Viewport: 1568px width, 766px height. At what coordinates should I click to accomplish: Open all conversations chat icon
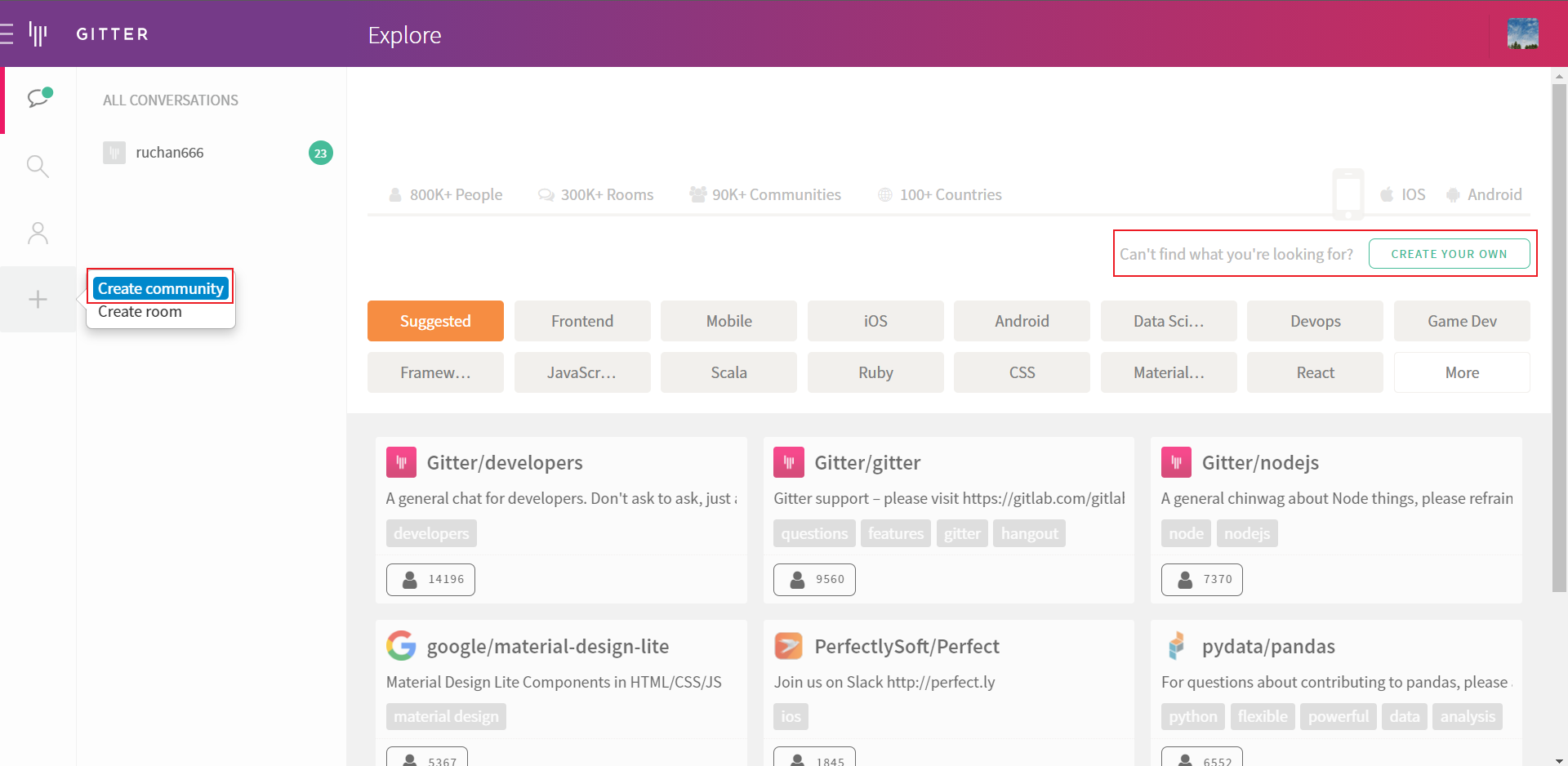click(39, 98)
